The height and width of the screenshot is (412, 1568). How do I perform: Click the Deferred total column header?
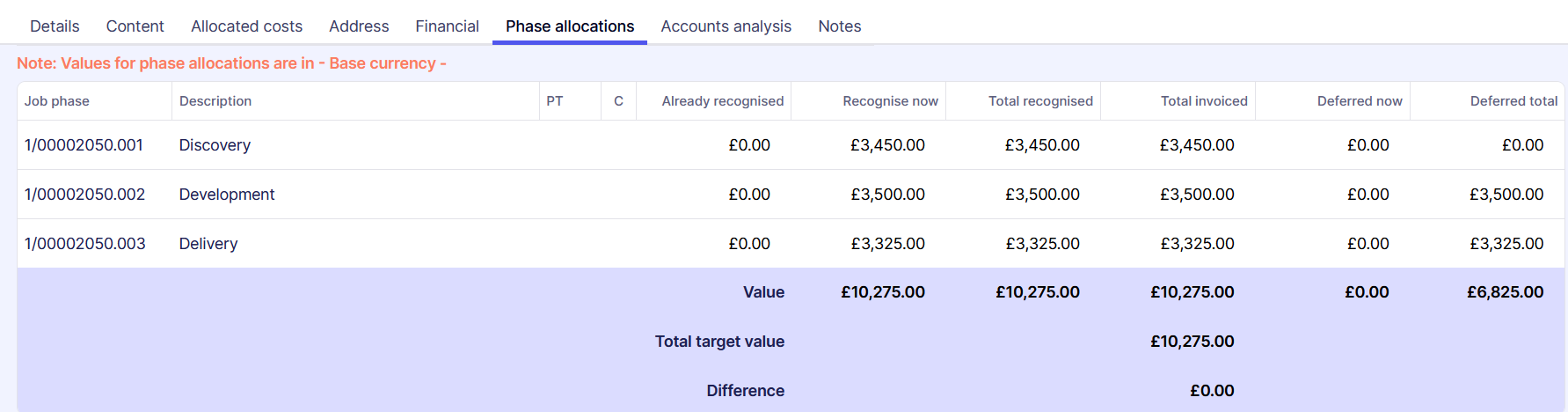(x=1513, y=101)
